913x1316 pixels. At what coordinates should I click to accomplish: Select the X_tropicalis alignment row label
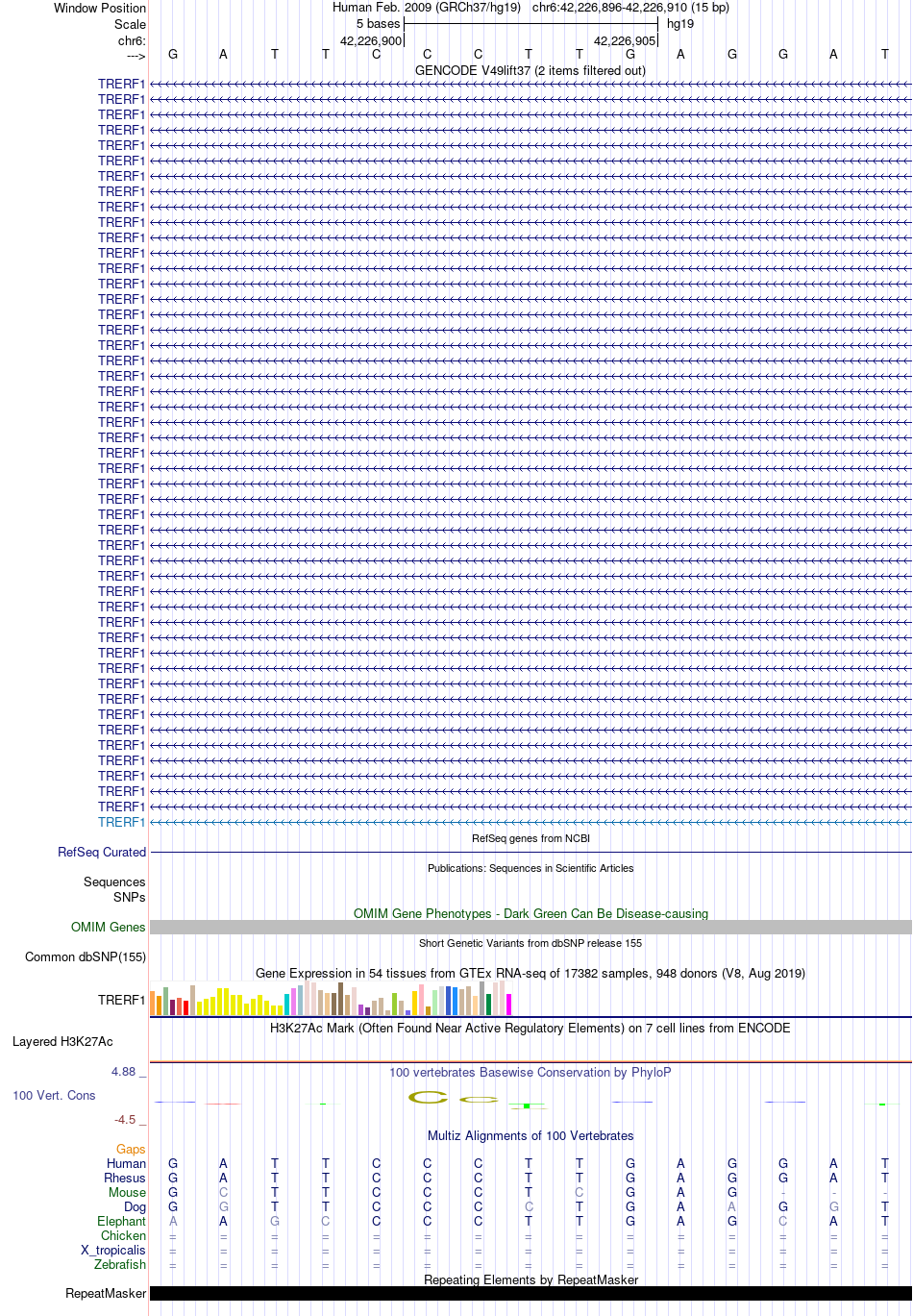[113, 1250]
